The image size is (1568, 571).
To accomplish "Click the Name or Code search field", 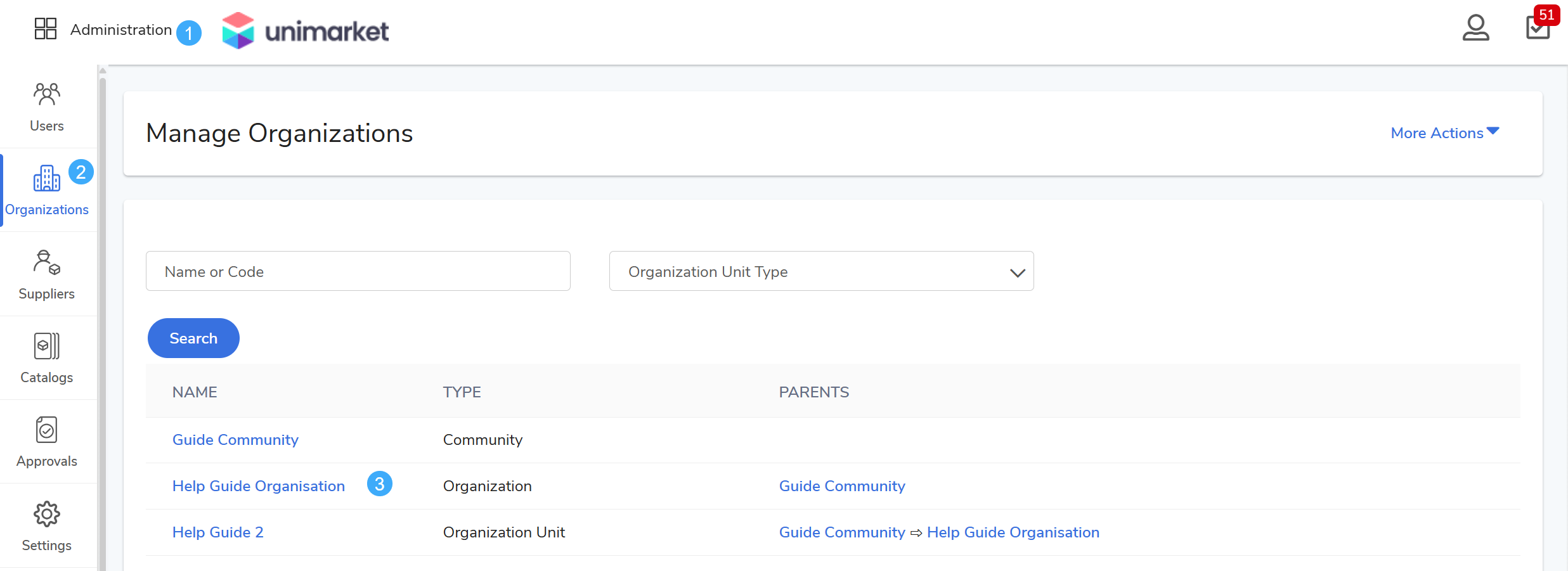I will (x=358, y=271).
